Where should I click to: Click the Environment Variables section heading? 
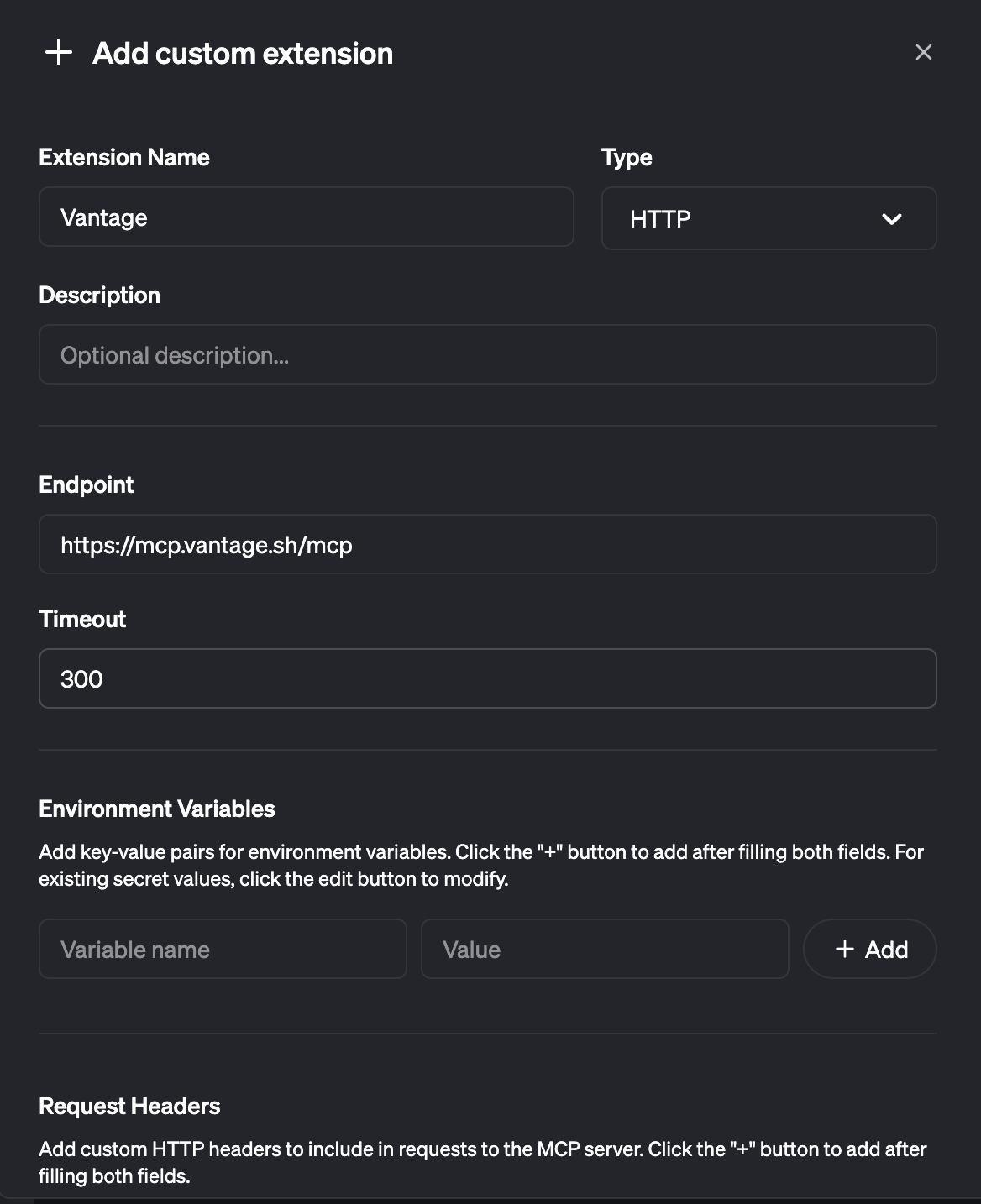(x=156, y=809)
